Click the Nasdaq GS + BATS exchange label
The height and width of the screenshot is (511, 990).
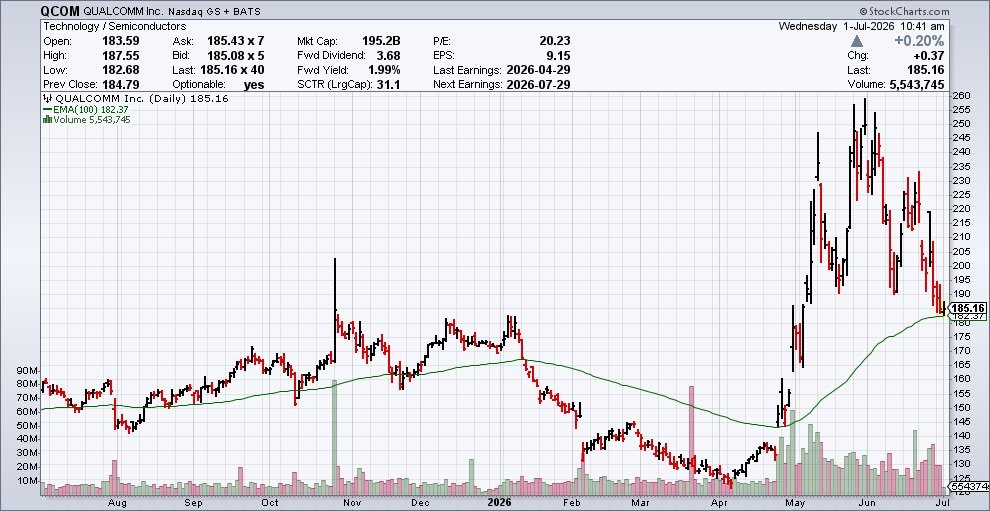point(214,12)
